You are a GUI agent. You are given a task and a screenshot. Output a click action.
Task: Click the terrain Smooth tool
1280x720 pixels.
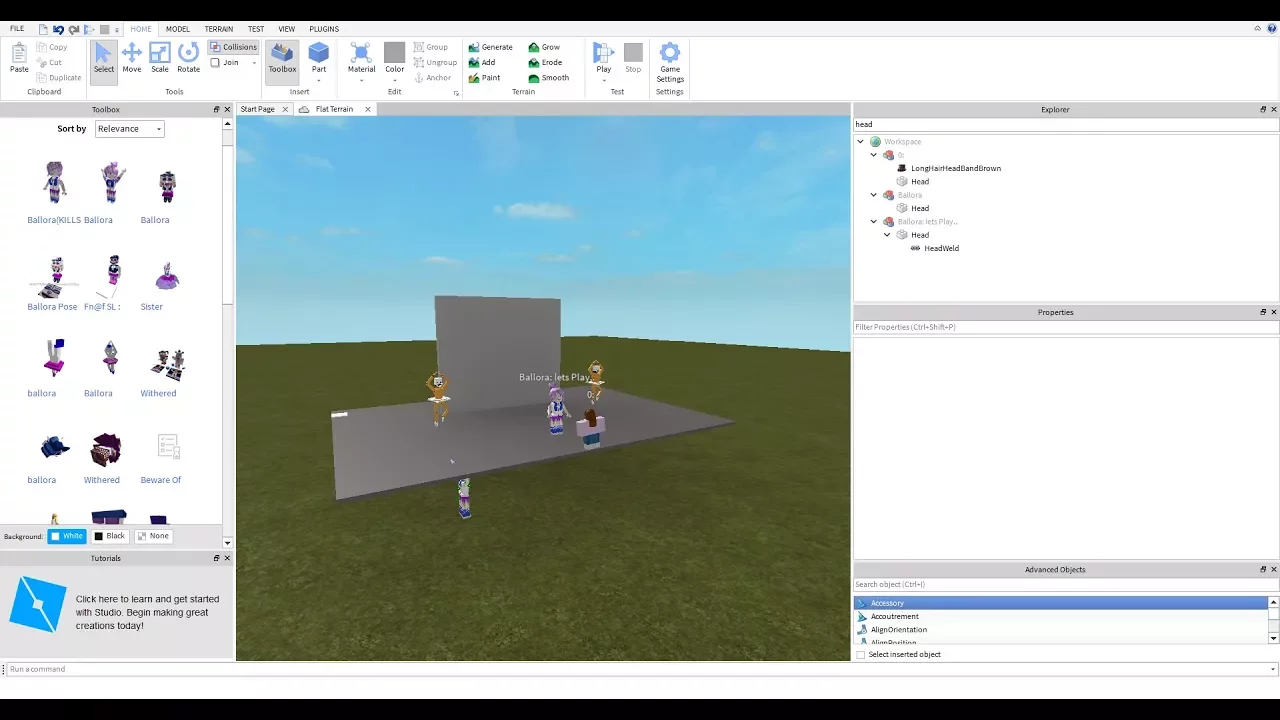pos(549,78)
